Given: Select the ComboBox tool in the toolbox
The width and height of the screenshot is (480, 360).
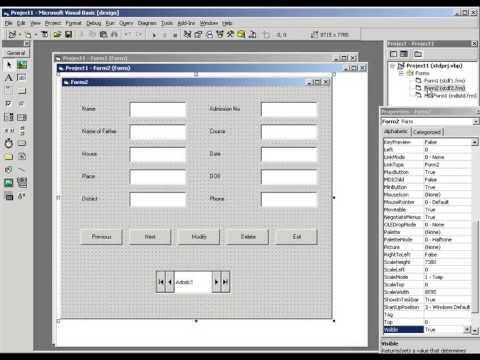Looking at the screenshot, I should coord(9,117).
